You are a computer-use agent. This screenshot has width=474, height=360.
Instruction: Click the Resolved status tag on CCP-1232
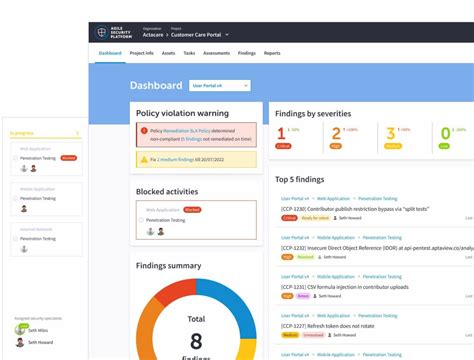point(305,257)
